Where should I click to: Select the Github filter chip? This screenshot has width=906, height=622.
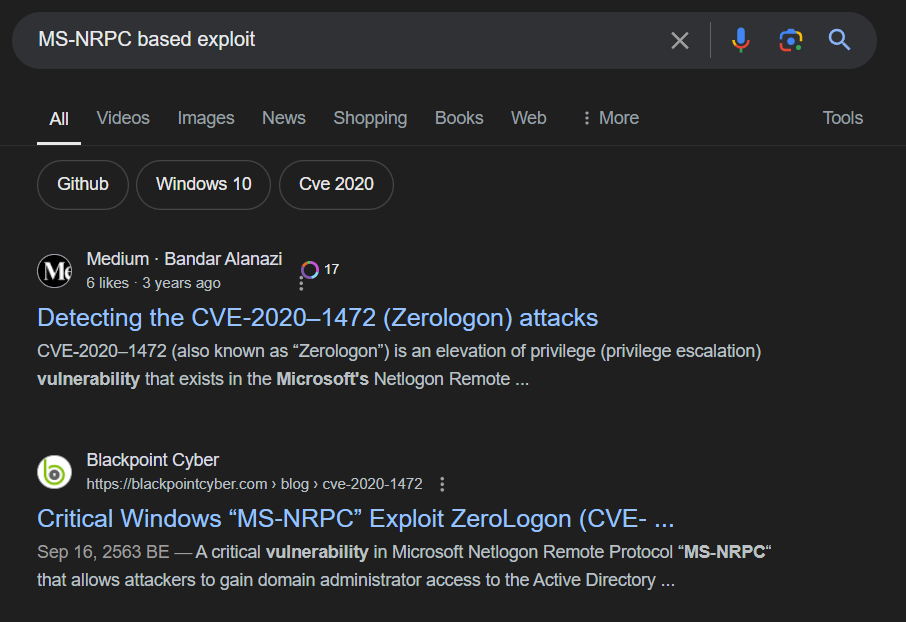click(x=82, y=184)
